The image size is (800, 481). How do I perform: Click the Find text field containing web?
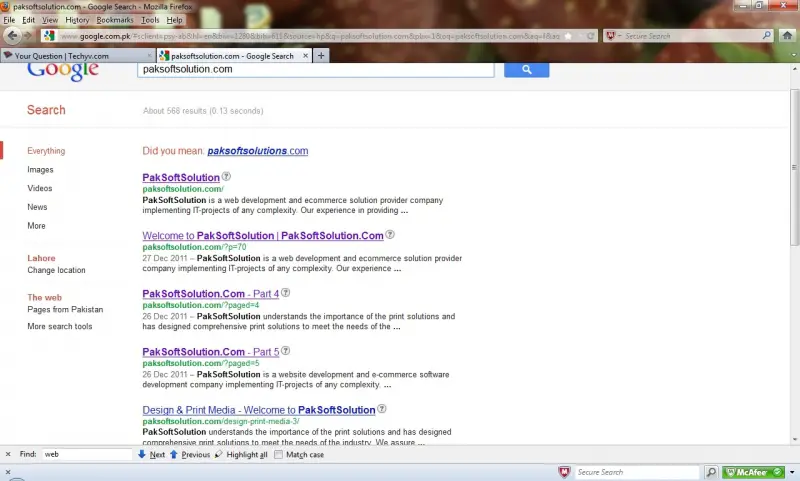(86, 454)
